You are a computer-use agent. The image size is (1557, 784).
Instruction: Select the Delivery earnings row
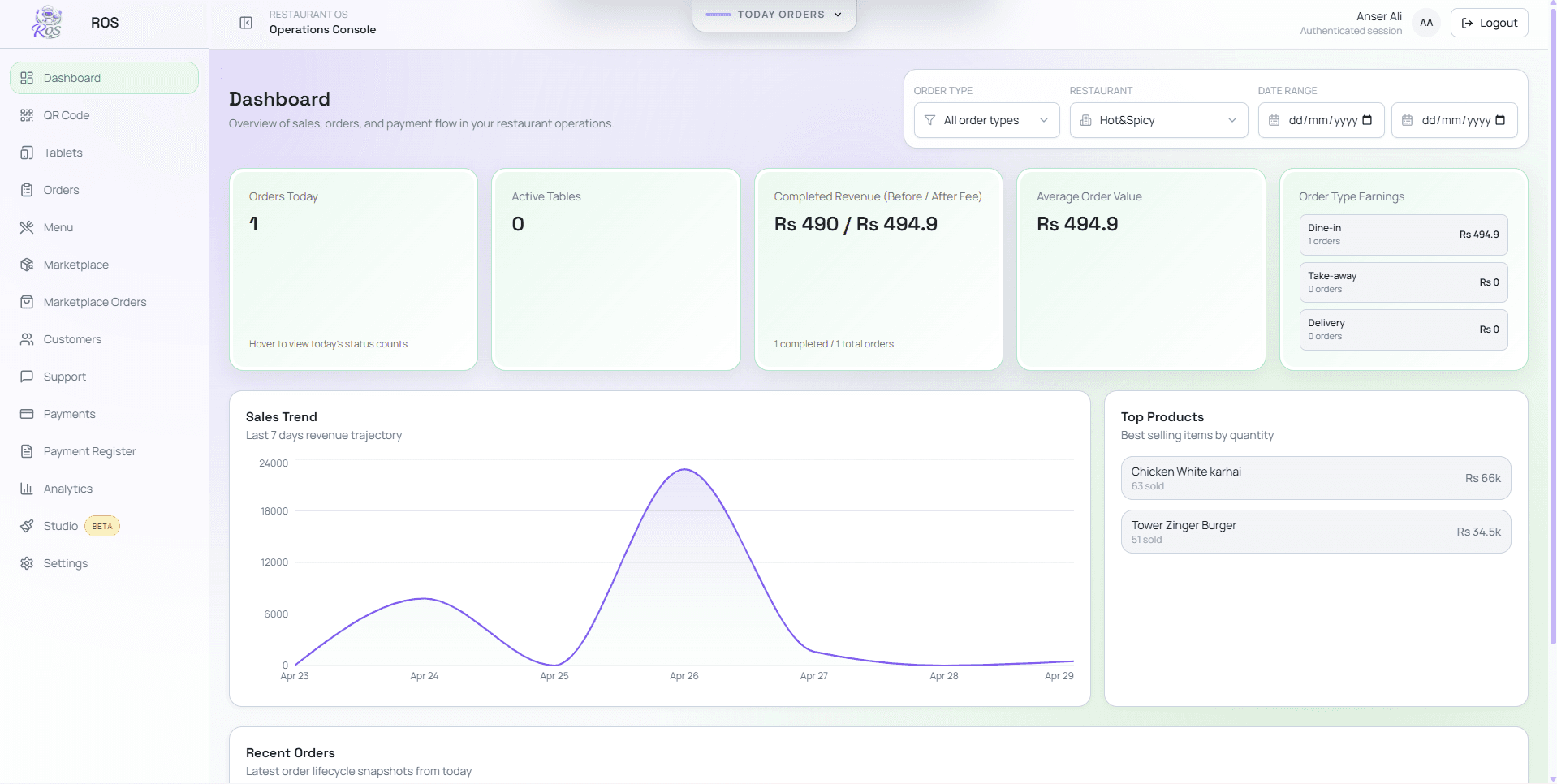tap(1404, 330)
